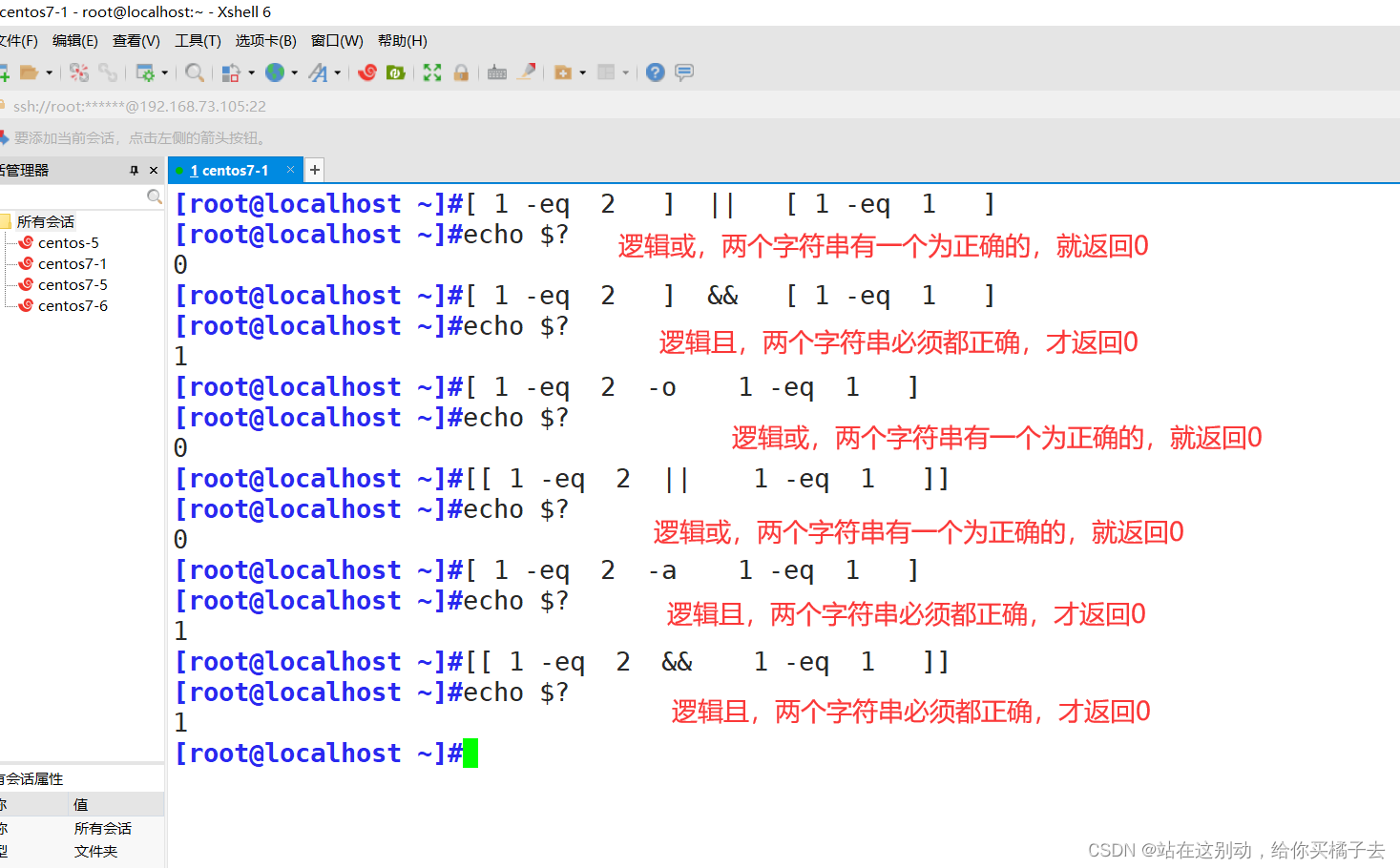Screen dimensions: 1400x868
Task: Connect to the centos7-5 session
Action: [x=71, y=284]
